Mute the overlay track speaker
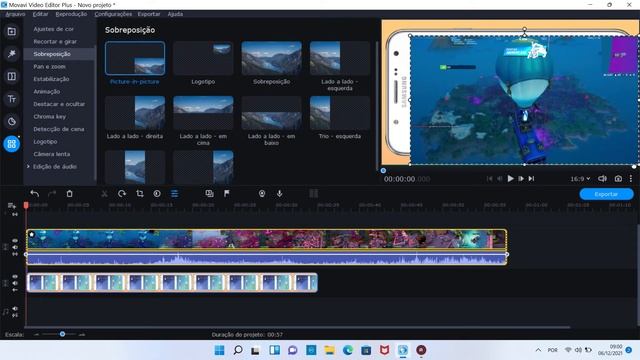The image size is (640, 360). (x=15, y=283)
